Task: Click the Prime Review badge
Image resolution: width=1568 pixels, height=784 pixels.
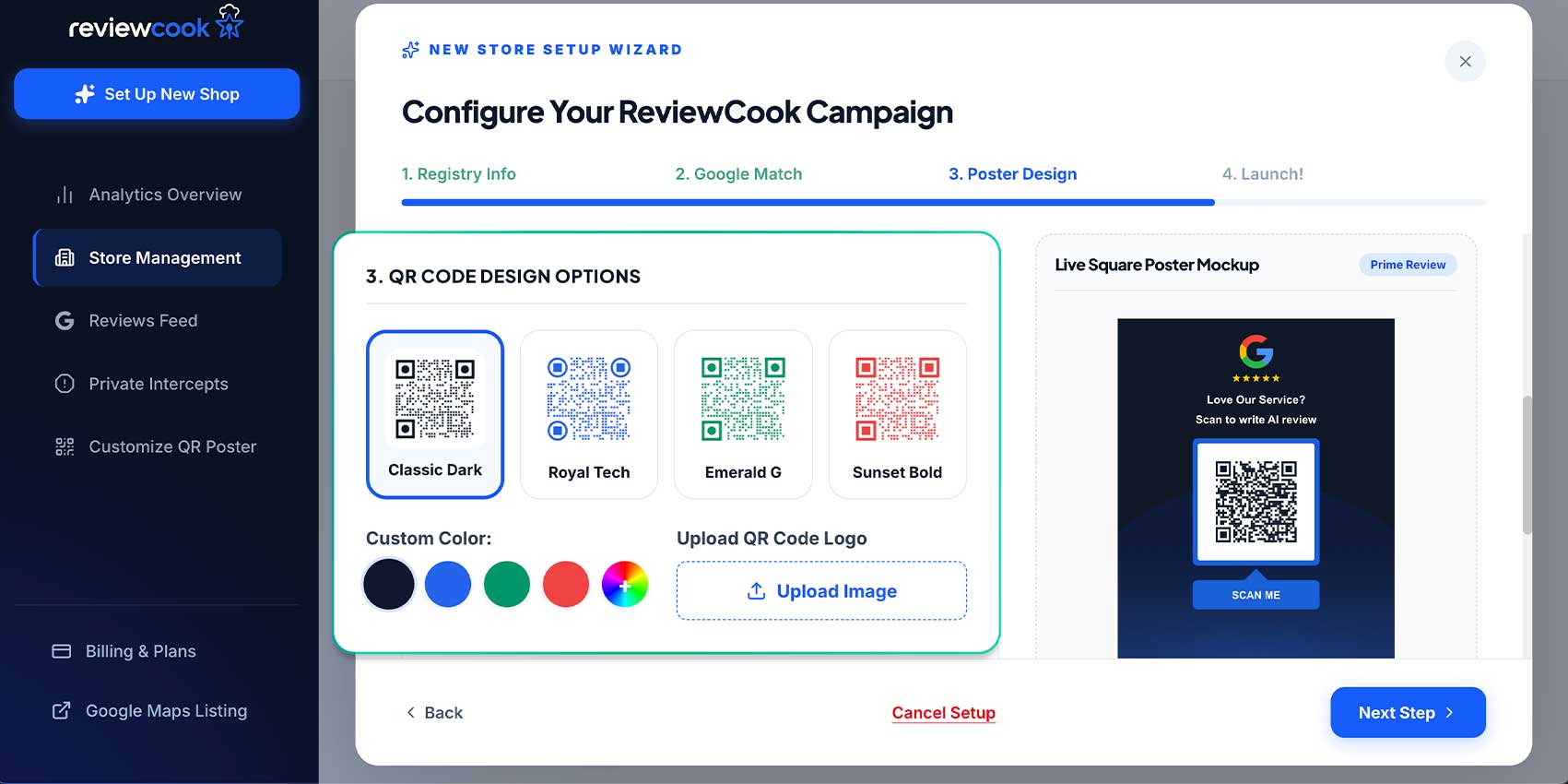Action: (1408, 265)
